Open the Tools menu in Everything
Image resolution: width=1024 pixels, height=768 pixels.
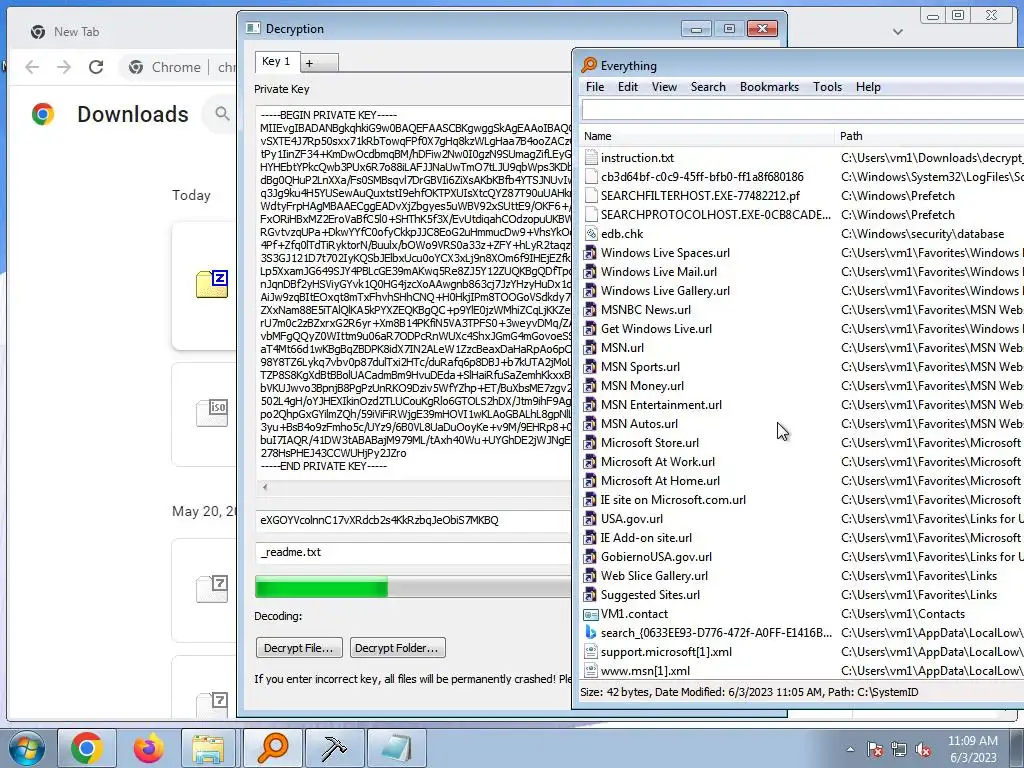(x=827, y=87)
